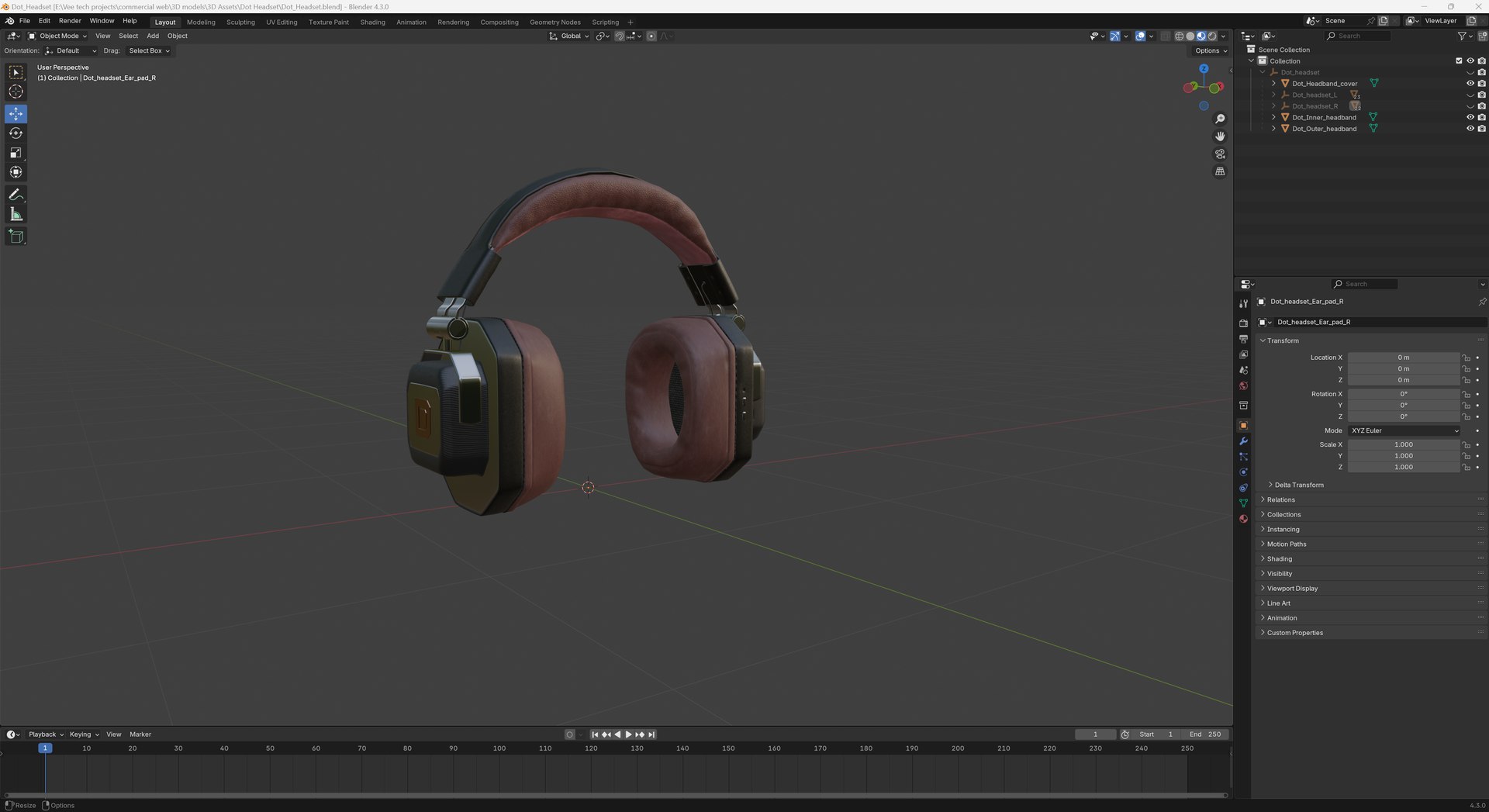Screen dimensions: 1489x812
Task: Open the Material properties tab
Action: pyautogui.click(x=1243, y=519)
